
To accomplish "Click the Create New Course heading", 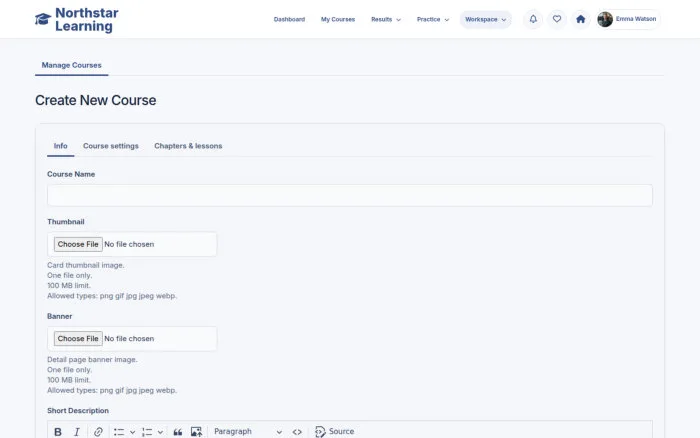I will (x=96, y=100).
